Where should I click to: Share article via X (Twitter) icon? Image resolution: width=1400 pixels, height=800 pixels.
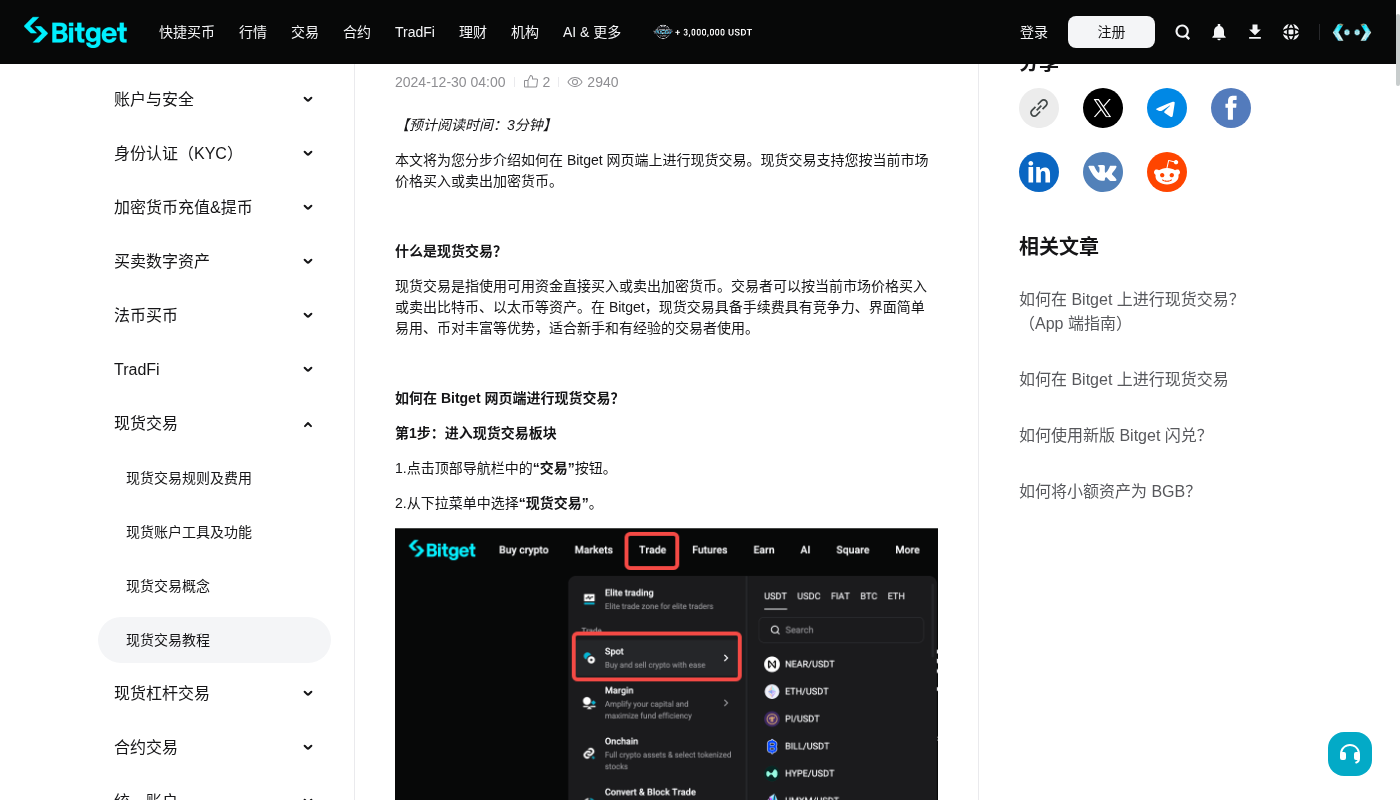point(1103,108)
